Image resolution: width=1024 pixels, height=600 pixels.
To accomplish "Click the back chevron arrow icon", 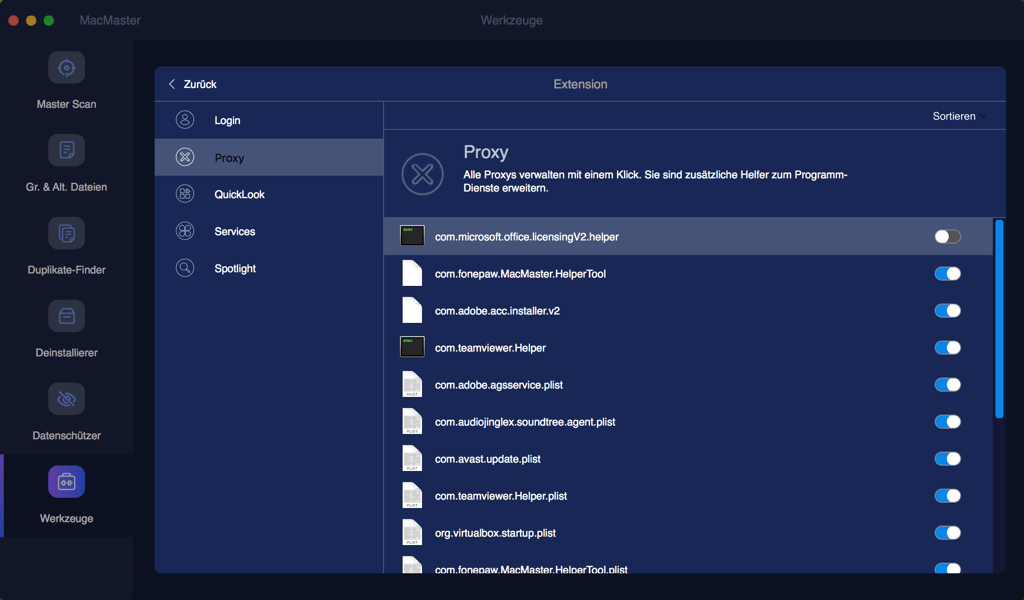I will [x=172, y=84].
